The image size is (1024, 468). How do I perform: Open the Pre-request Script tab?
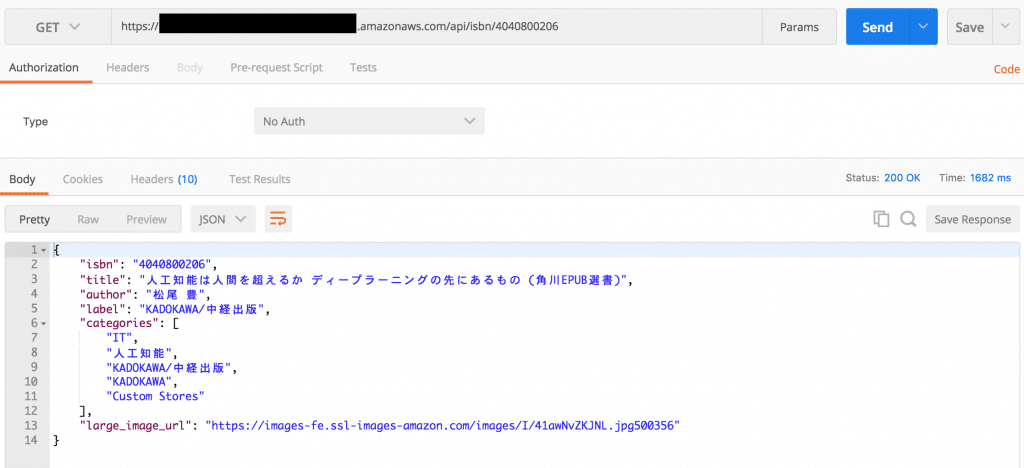pyautogui.click(x=276, y=67)
